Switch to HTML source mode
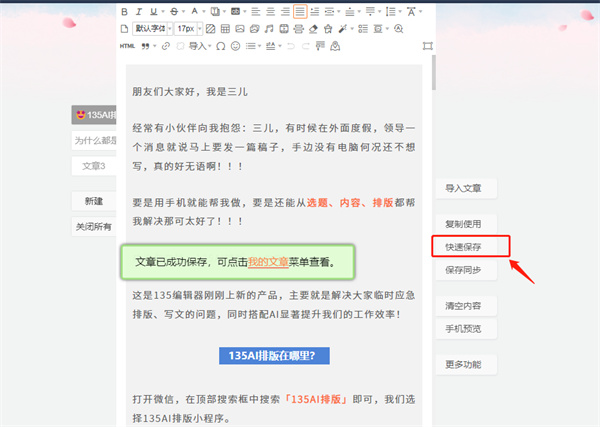 coord(127,46)
